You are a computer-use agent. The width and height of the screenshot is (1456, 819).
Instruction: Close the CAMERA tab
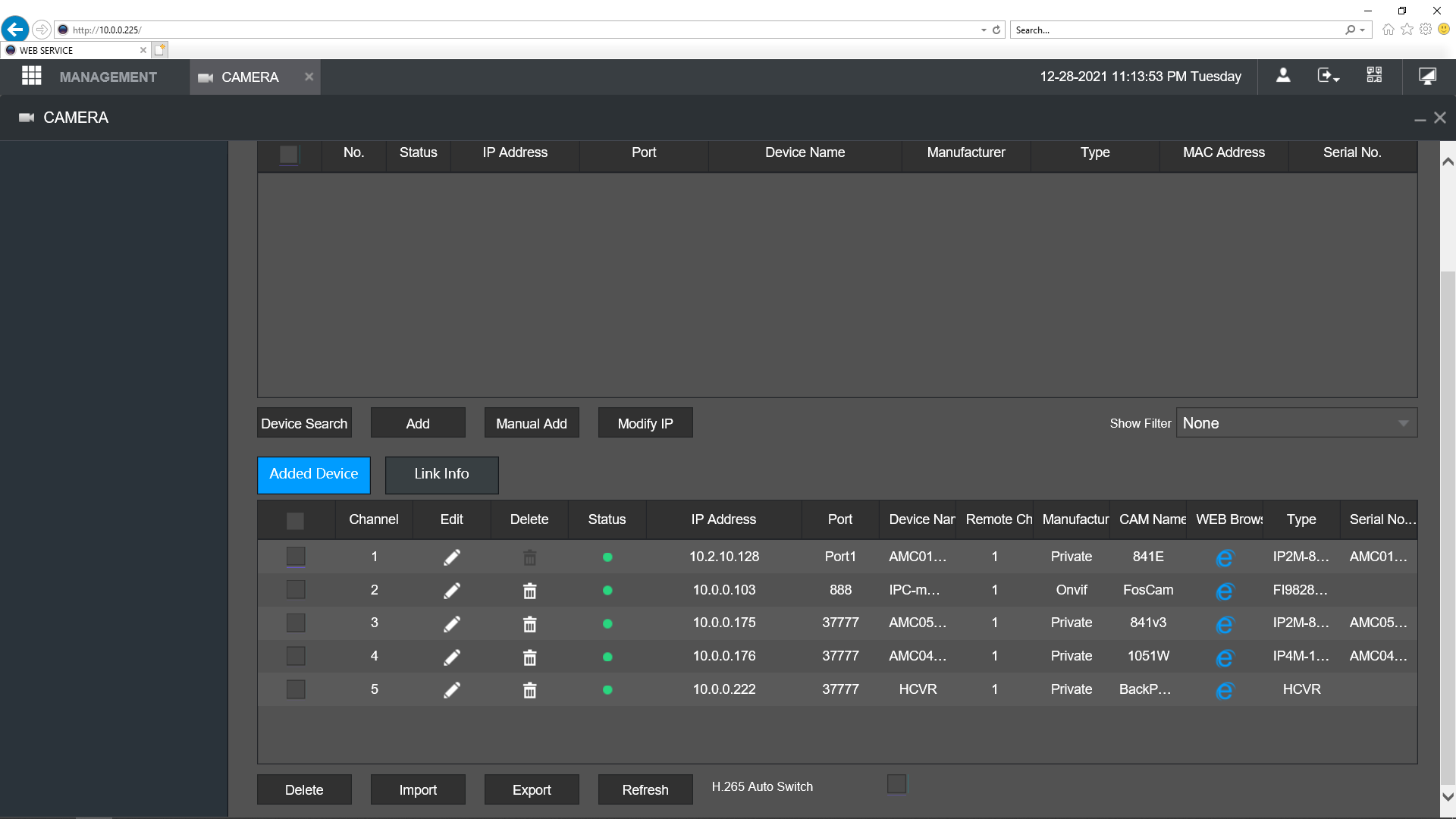point(309,77)
